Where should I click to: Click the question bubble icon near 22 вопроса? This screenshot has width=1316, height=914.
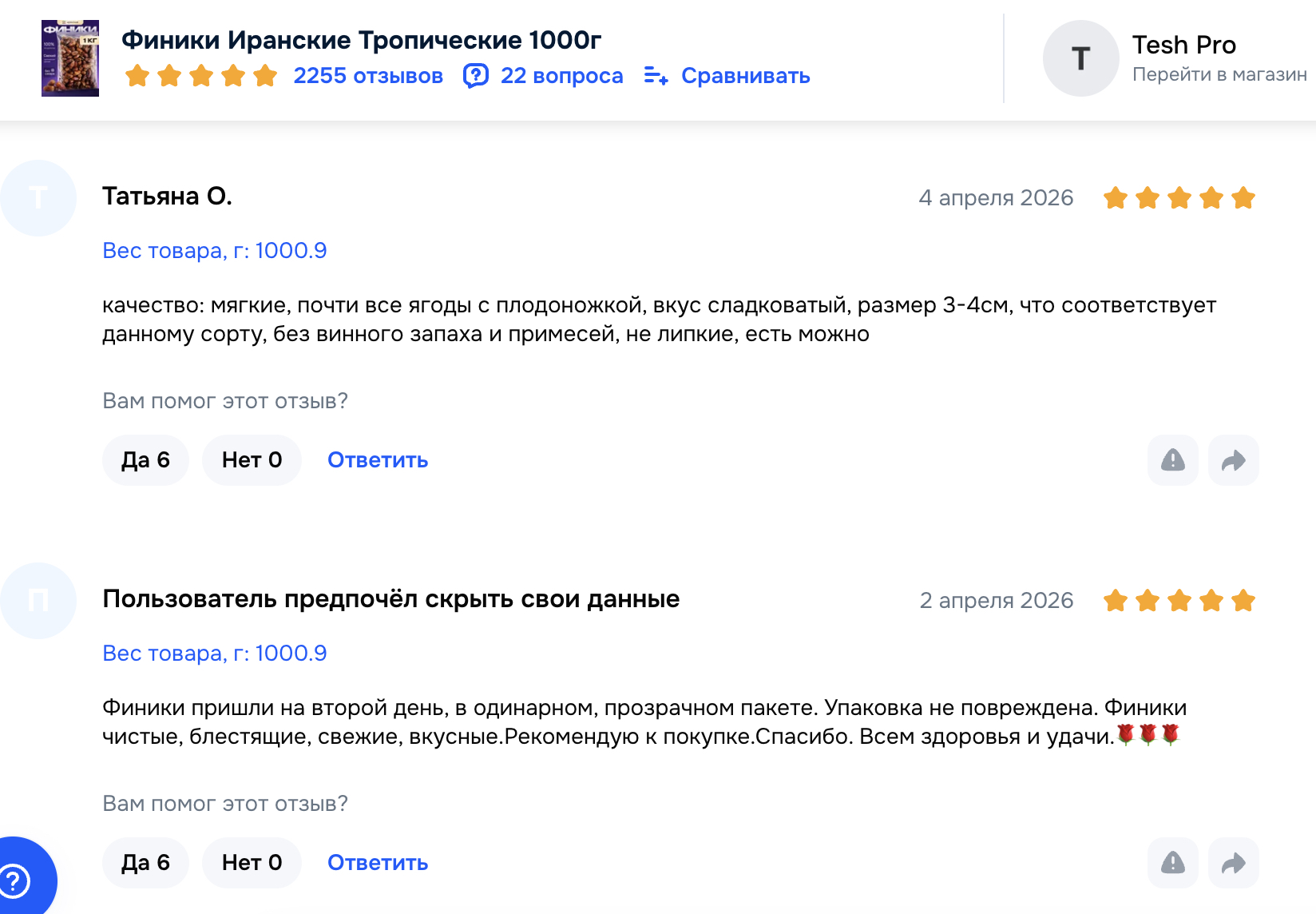point(476,76)
